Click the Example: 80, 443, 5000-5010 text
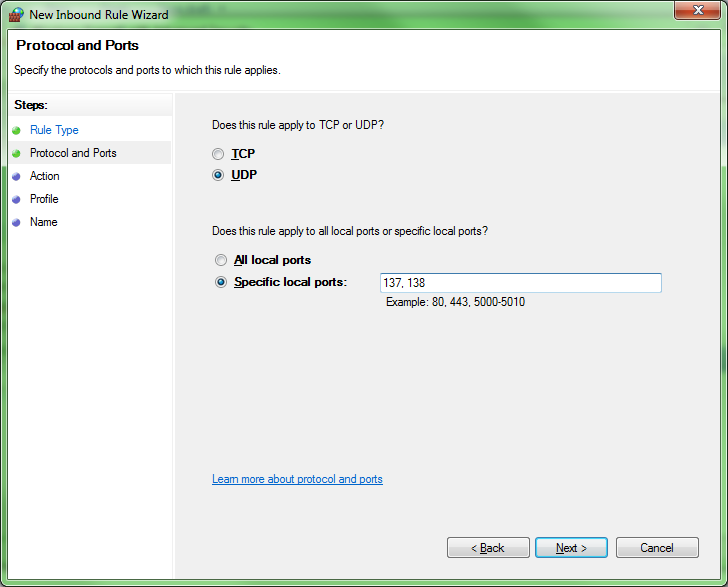The height and width of the screenshot is (587, 728). point(455,302)
